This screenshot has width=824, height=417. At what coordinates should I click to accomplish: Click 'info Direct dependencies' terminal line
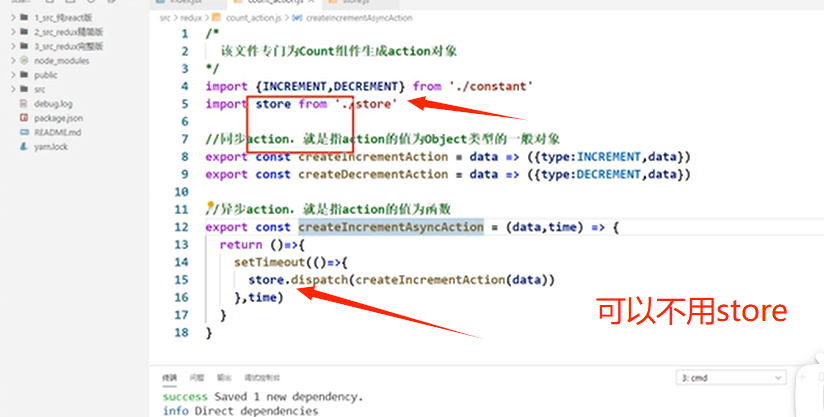click(240, 410)
